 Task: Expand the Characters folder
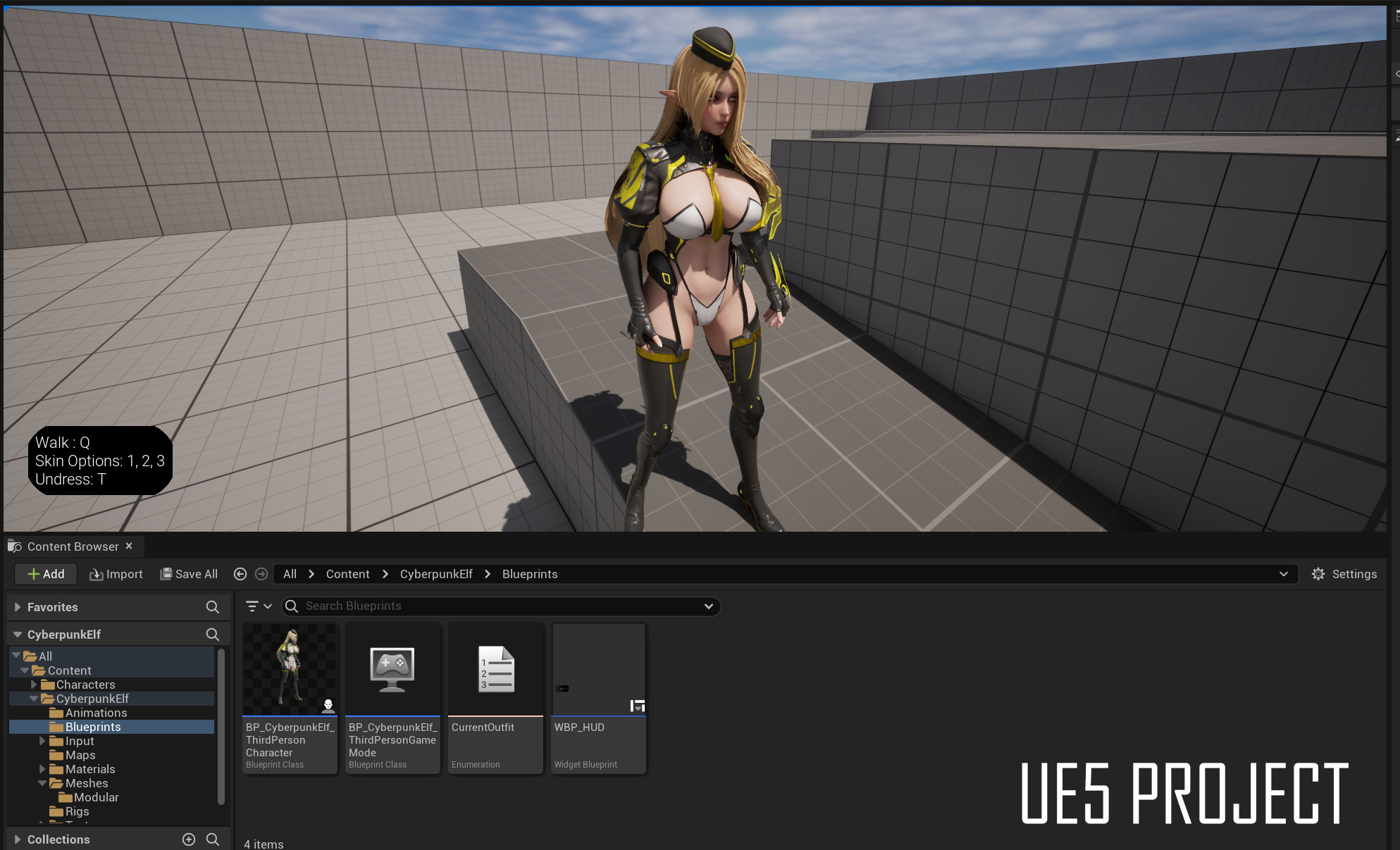[33, 685]
